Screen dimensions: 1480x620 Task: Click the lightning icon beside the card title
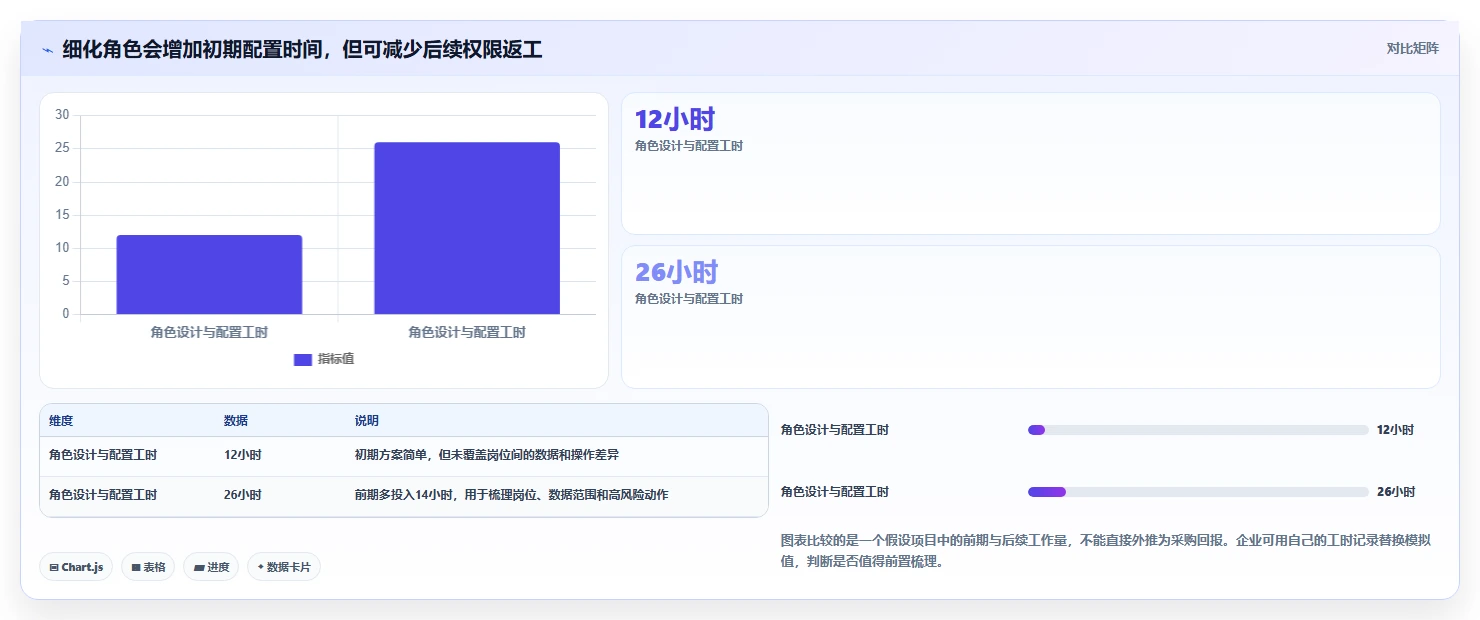coord(47,50)
